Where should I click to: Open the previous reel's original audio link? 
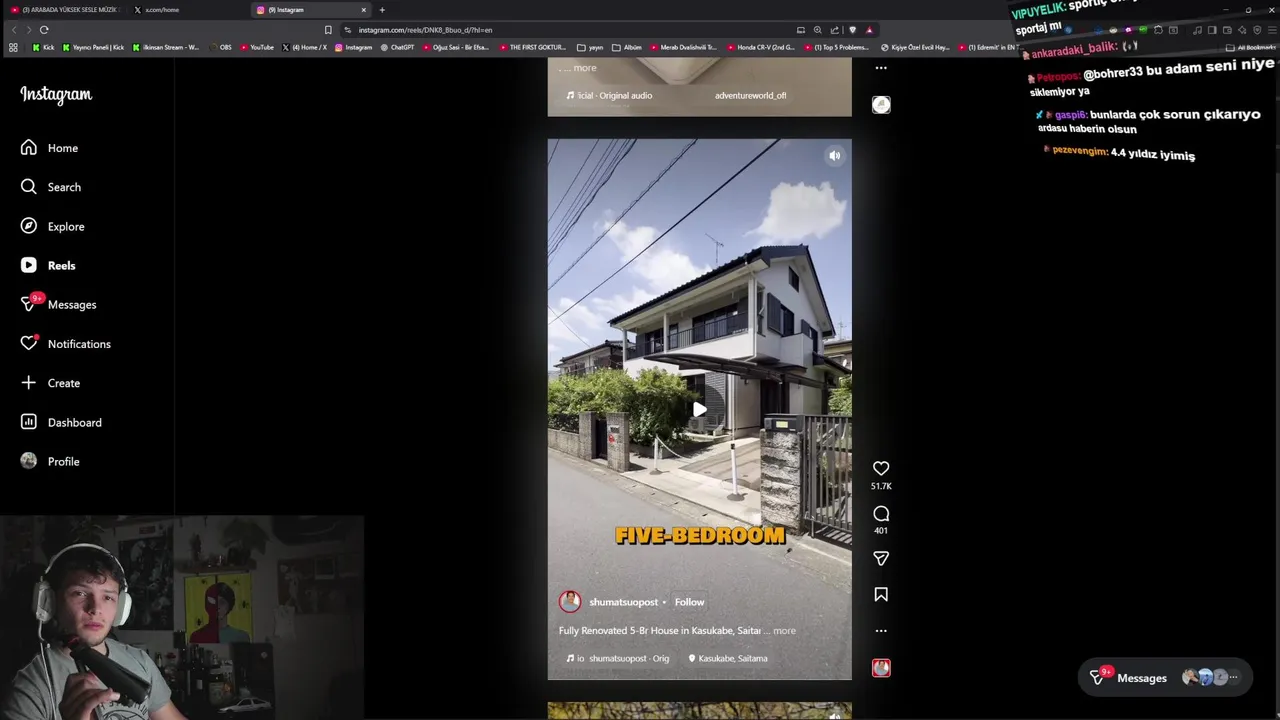(609, 96)
